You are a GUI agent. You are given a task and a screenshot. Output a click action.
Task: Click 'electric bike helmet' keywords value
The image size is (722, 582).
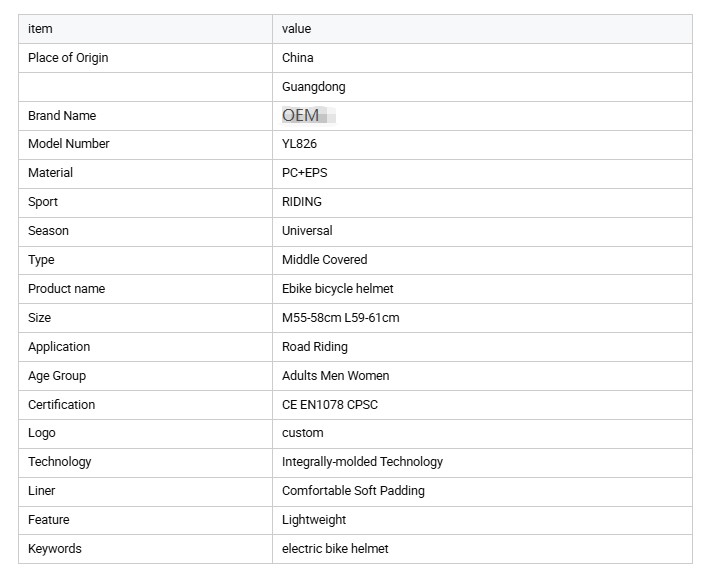coord(335,549)
